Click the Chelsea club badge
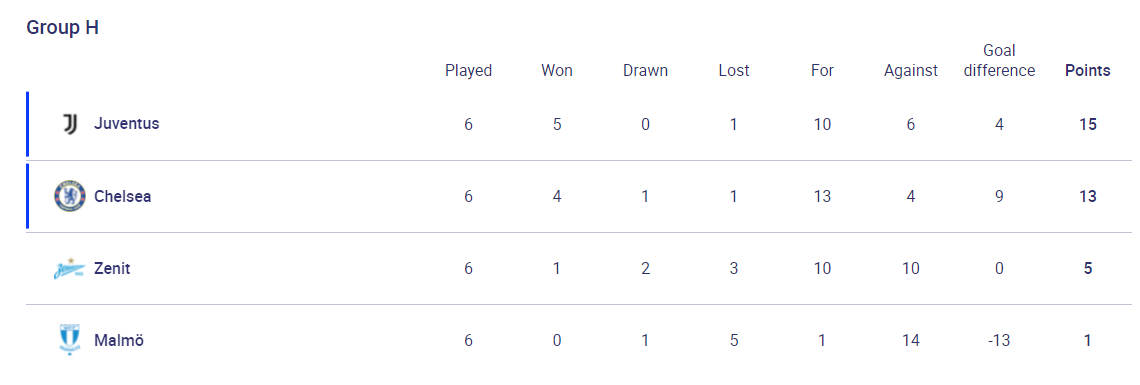 click(x=70, y=196)
